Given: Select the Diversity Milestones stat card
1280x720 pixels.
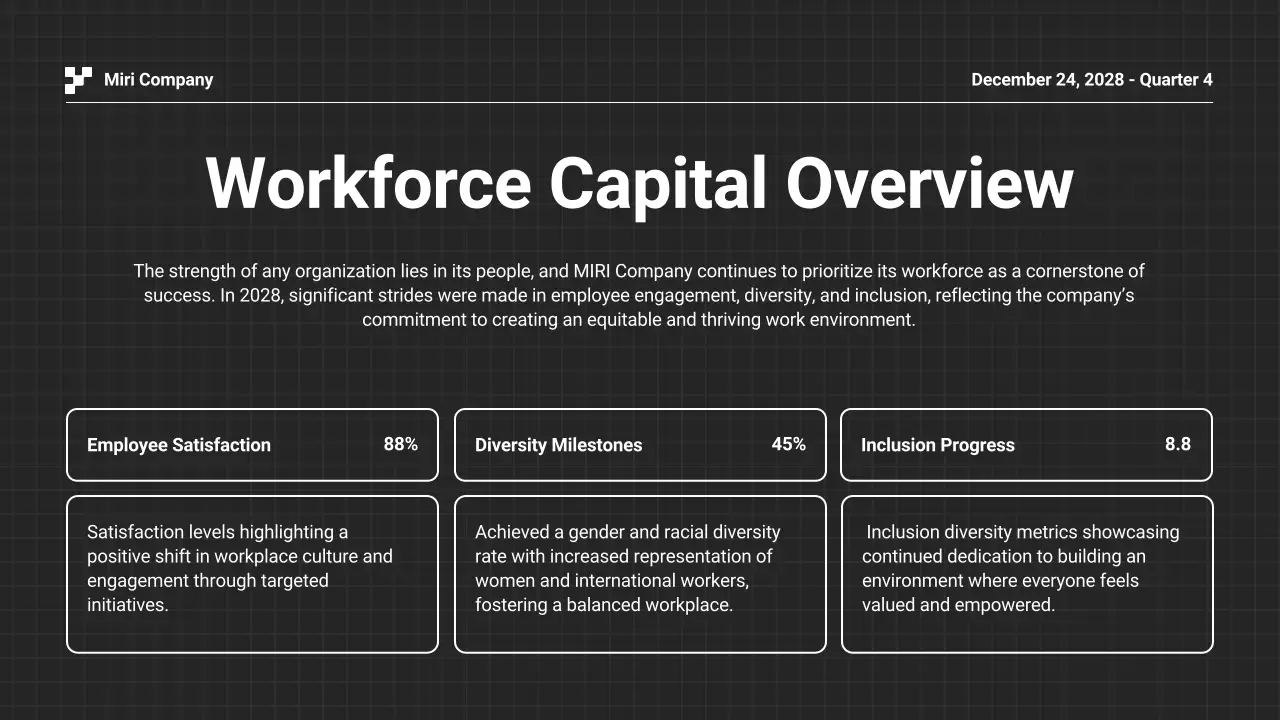Looking at the screenshot, I should click(640, 444).
